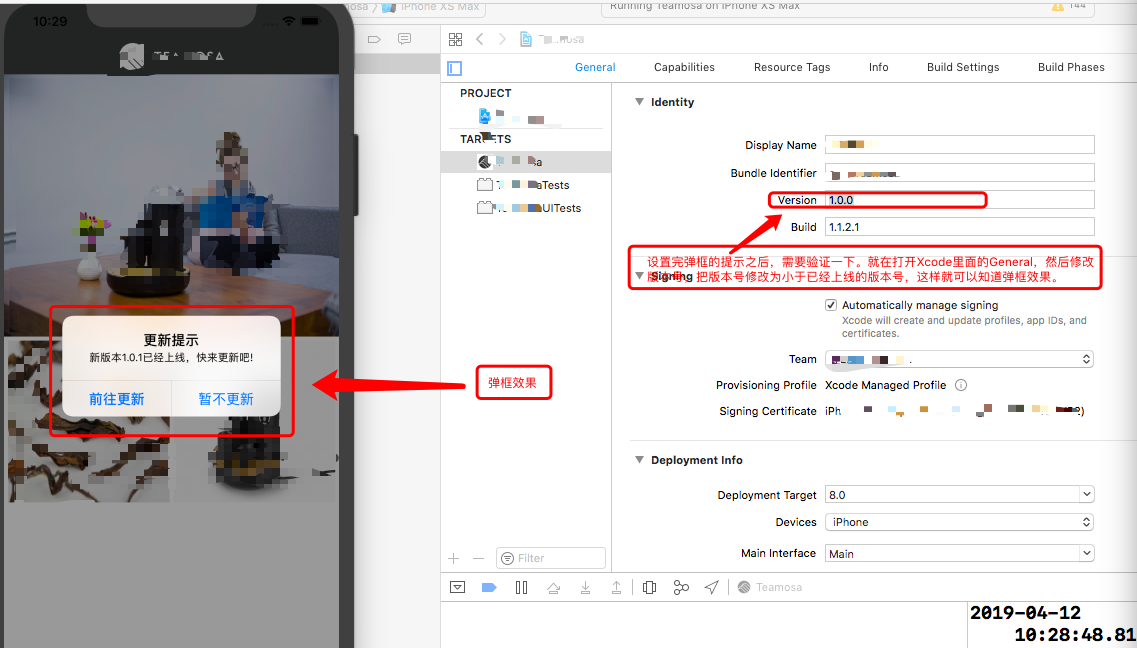1137x648 pixels.
Task: Toggle breakpoints with the blue tag icon
Action: point(489,587)
